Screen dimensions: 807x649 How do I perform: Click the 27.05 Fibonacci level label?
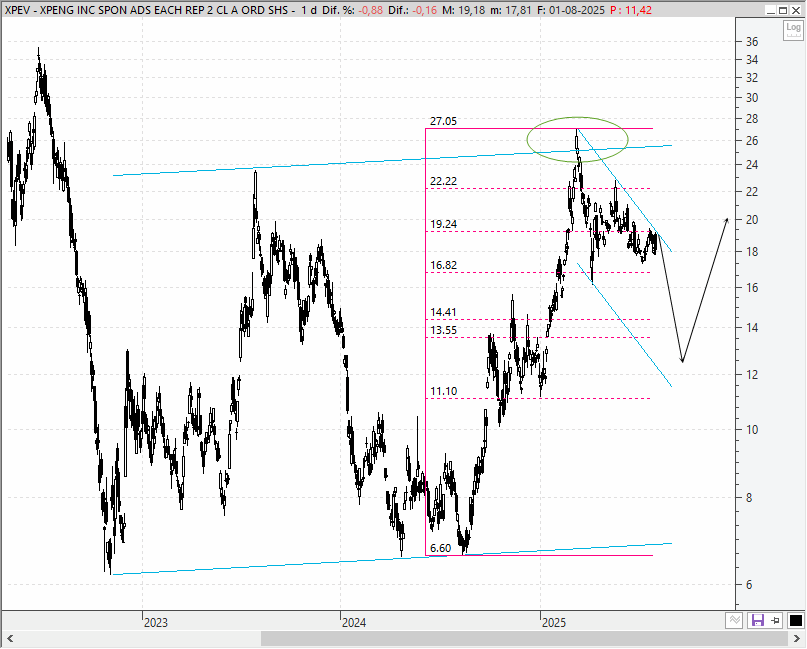[x=443, y=121]
